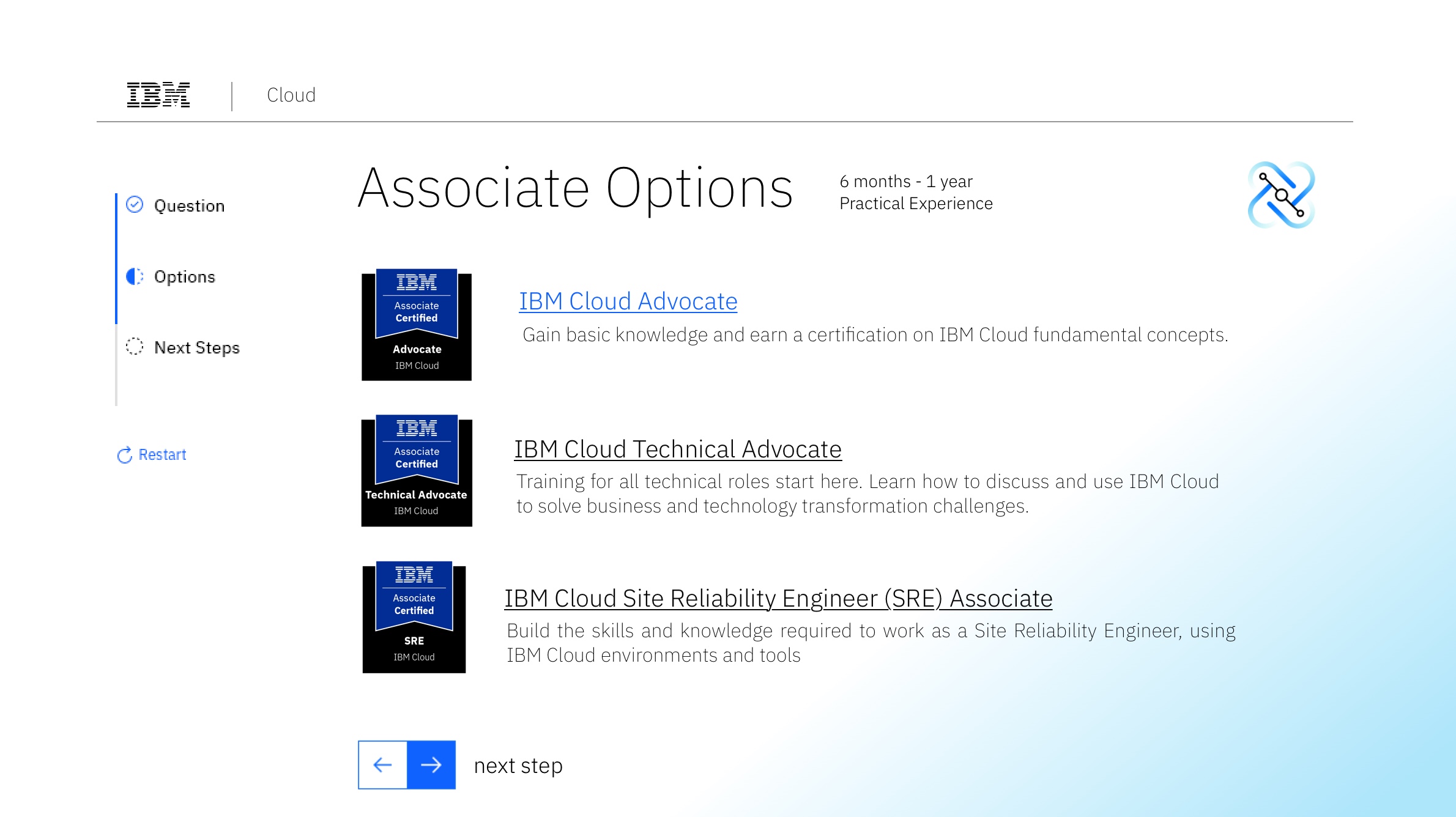Go to the Question step
Image resolution: width=1456 pixels, height=817 pixels.
click(189, 206)
